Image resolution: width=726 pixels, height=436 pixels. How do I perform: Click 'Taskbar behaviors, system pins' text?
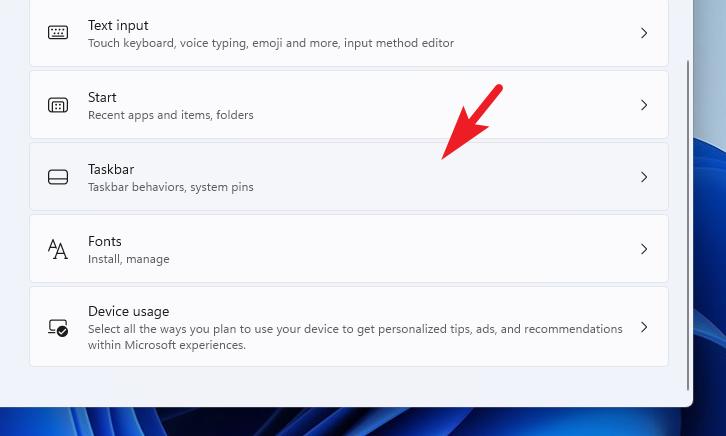[x=171, y=187]
